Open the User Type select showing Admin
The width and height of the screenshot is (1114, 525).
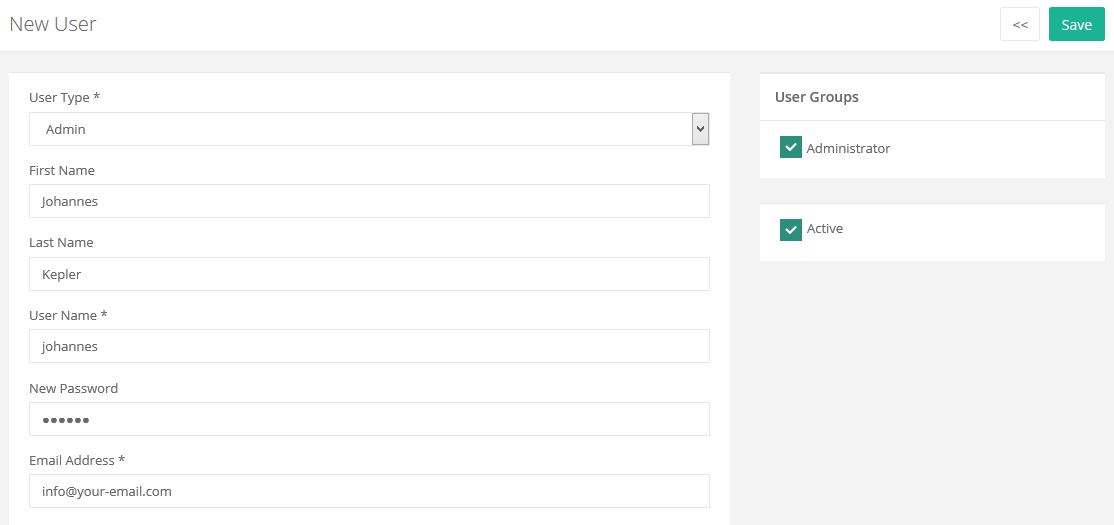[x=369, y=129]
